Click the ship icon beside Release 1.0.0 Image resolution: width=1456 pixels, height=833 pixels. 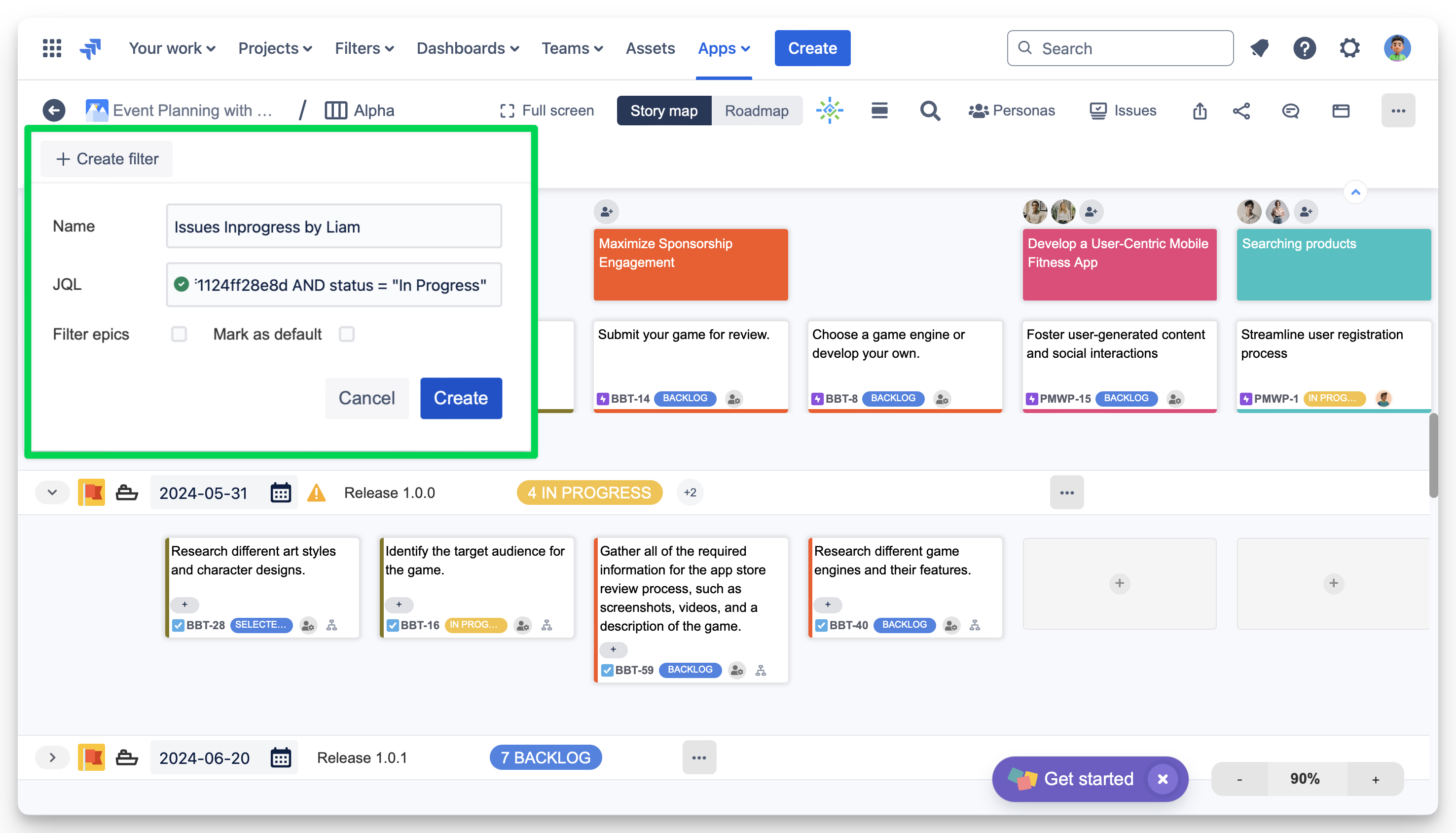(x=127, y=492)
